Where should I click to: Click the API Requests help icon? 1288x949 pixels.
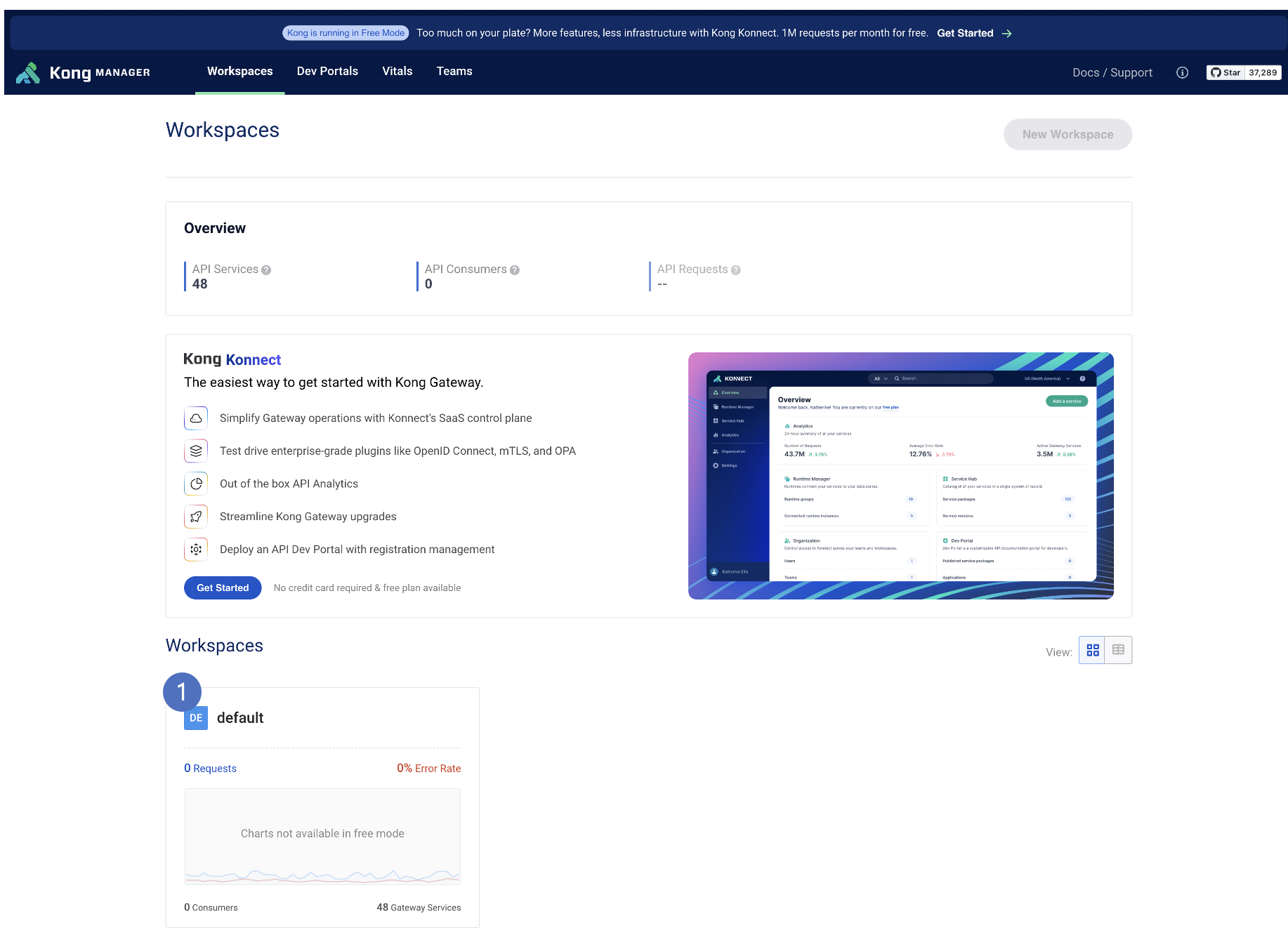coord(736,270)
